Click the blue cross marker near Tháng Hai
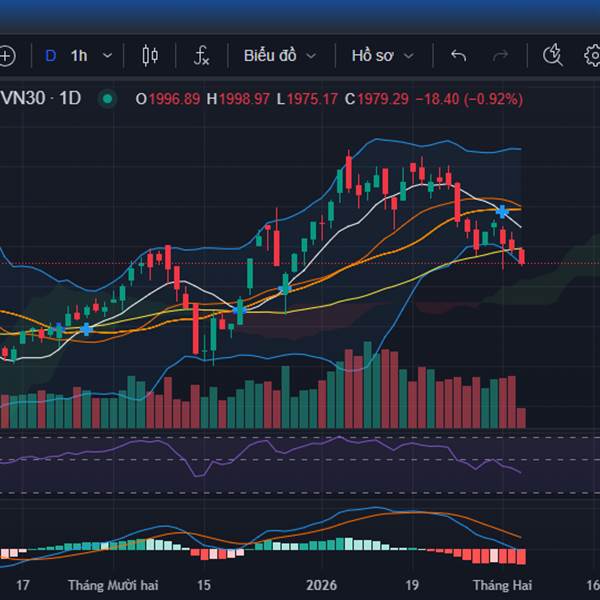Image resolution: width=600 pixels, height=600 pixels. tap(502, 211)
